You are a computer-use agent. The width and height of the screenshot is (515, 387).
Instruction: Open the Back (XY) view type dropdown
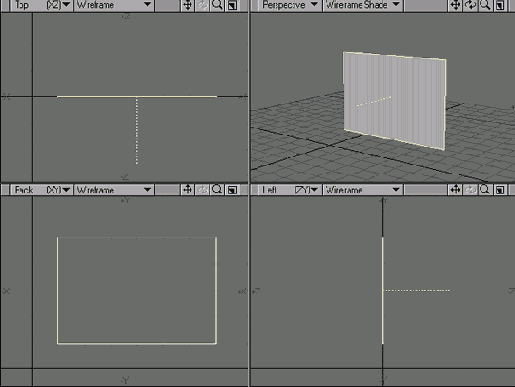[41, 190]
